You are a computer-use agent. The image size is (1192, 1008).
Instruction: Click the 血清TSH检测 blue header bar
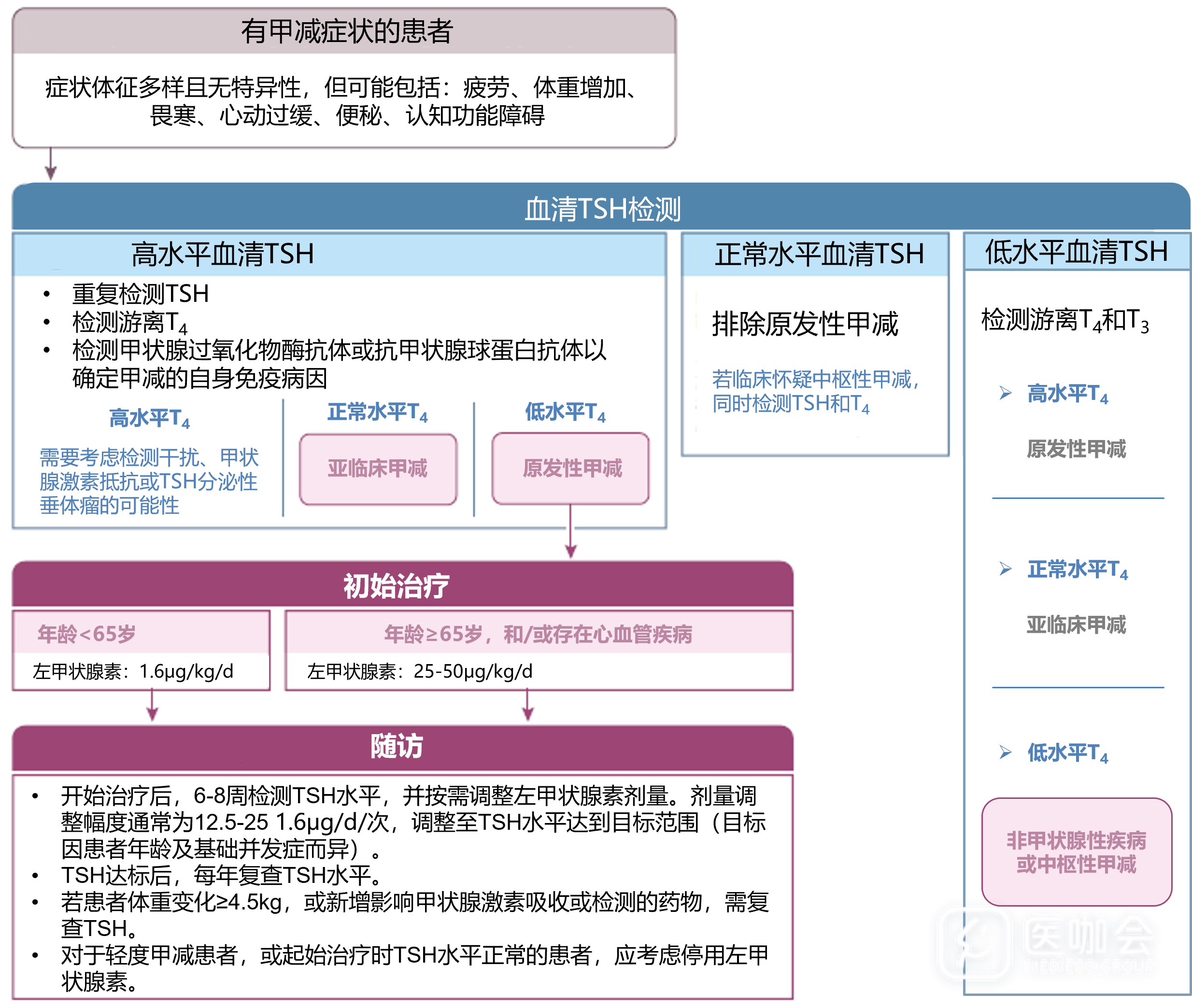602,209
